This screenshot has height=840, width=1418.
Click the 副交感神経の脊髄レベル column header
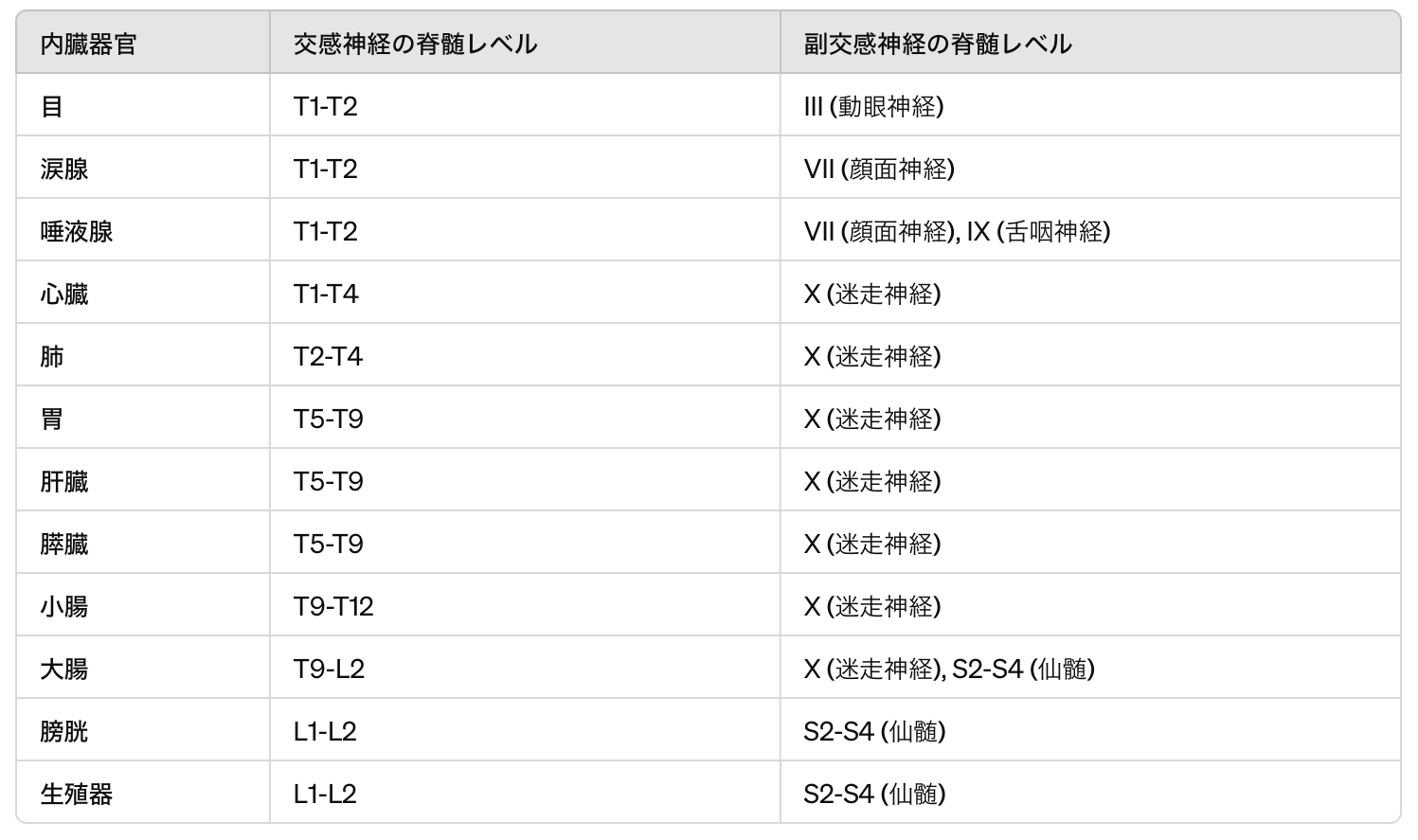938,44
